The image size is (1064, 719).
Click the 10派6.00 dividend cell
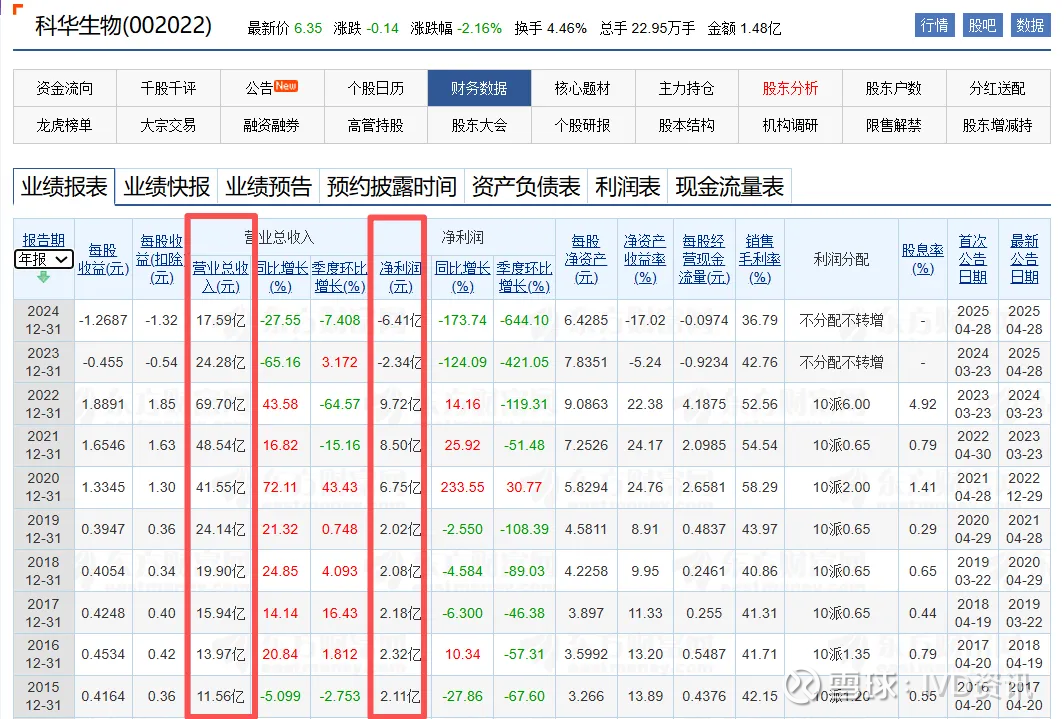[x=841, y=404]
